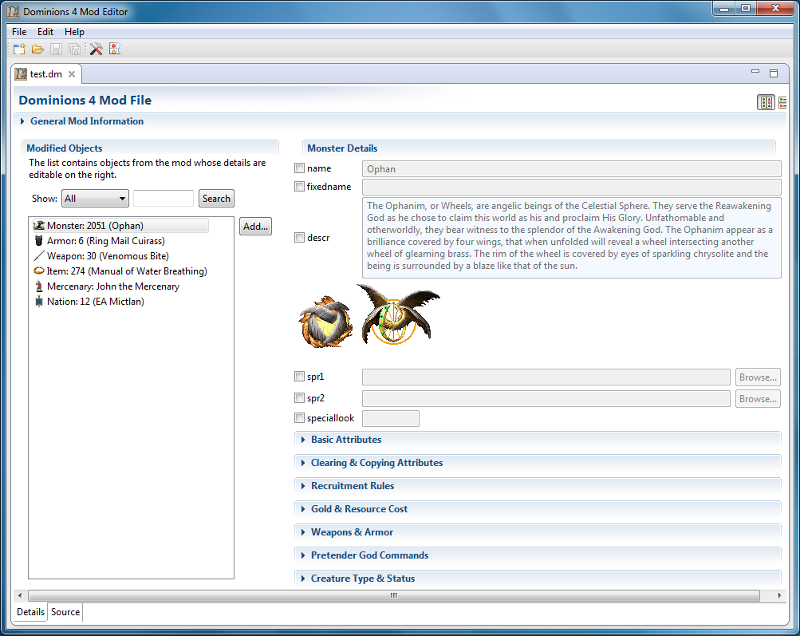The image size is (800, 636).
Task: Click the New mod file toolbar icon
Action: [19, 49]
